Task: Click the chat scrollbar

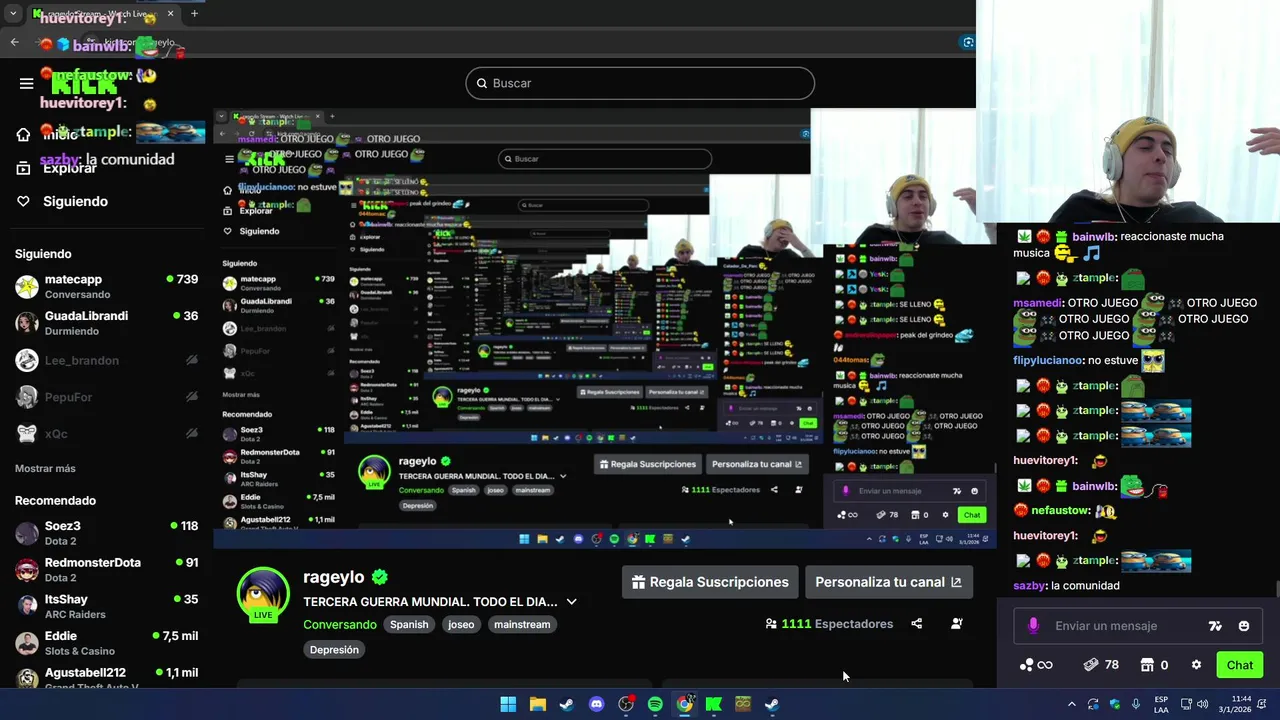Action: (x=1276, y=589)
